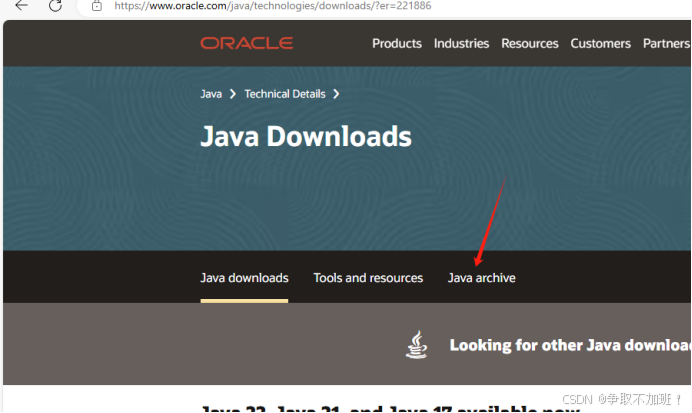Go to Technical Details breadcrumb link
The image size is (692, 413).
pyautogui.click(x=285, y=94)
